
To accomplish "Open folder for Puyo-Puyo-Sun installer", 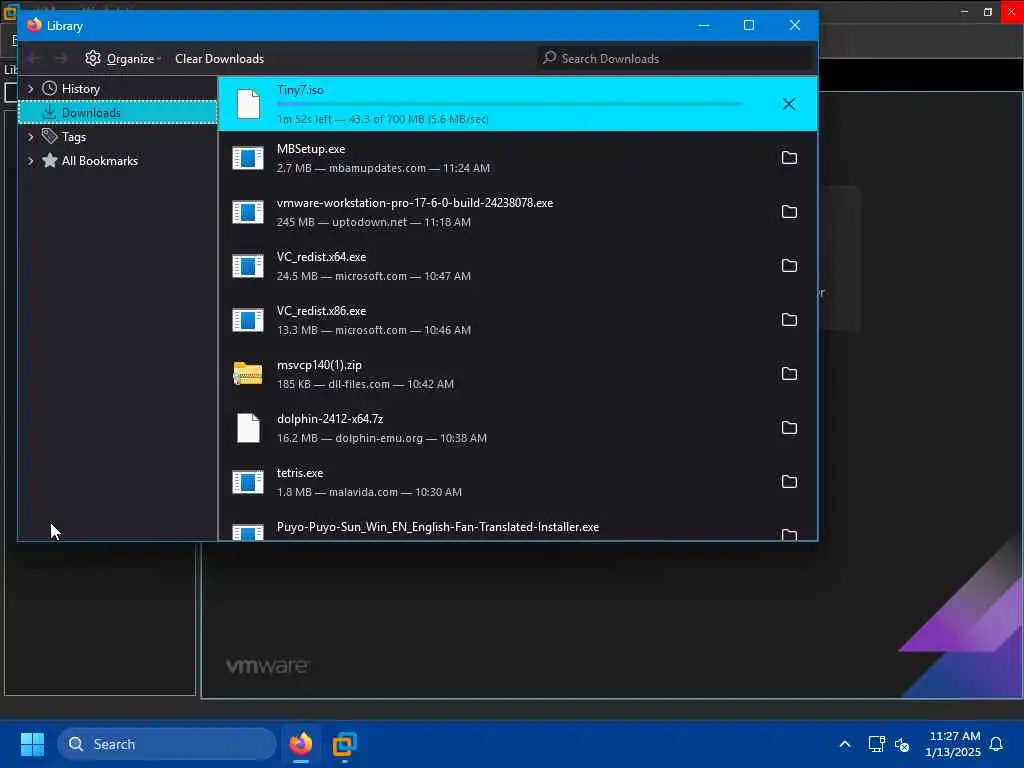I will click(789, 534).
